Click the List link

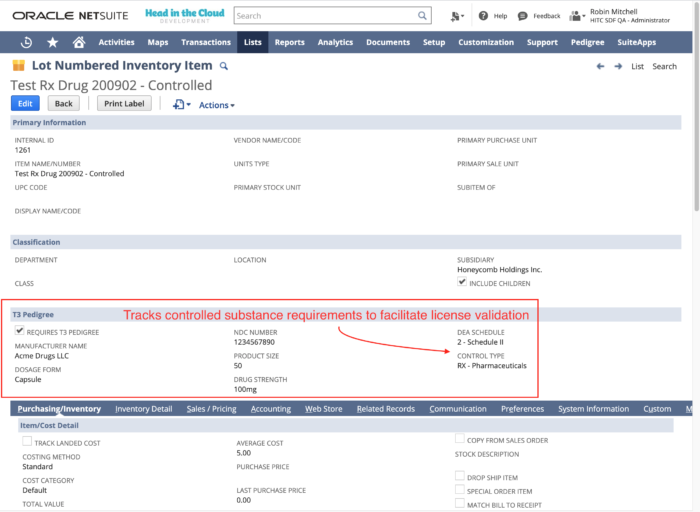(x=637, y=67)
